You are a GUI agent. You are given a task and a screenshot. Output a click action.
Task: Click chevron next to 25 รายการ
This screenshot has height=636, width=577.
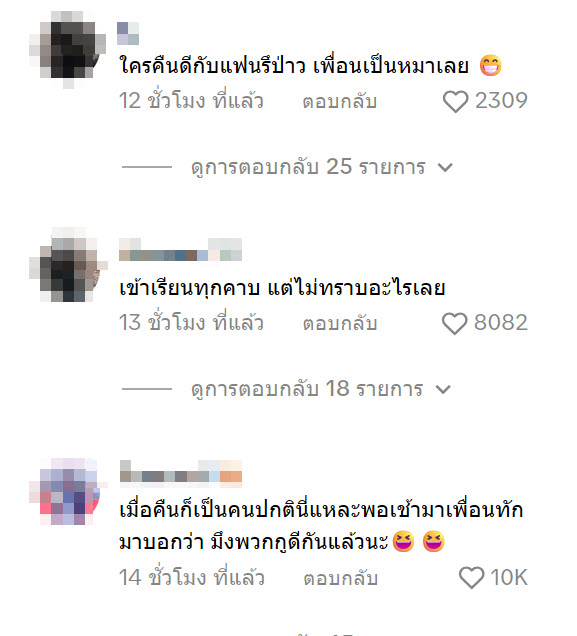(445, 168)
